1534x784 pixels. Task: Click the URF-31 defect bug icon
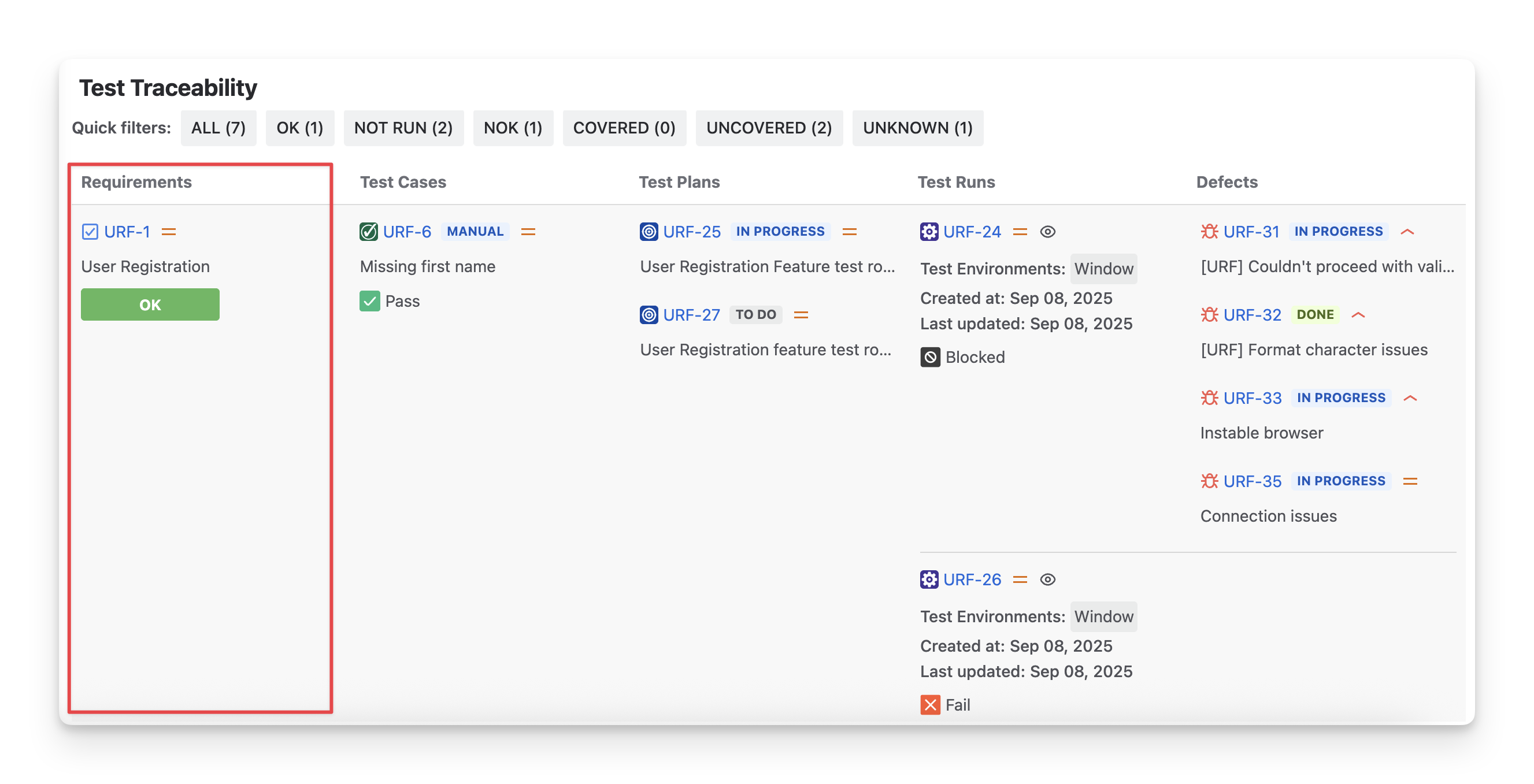(1209, 232)
